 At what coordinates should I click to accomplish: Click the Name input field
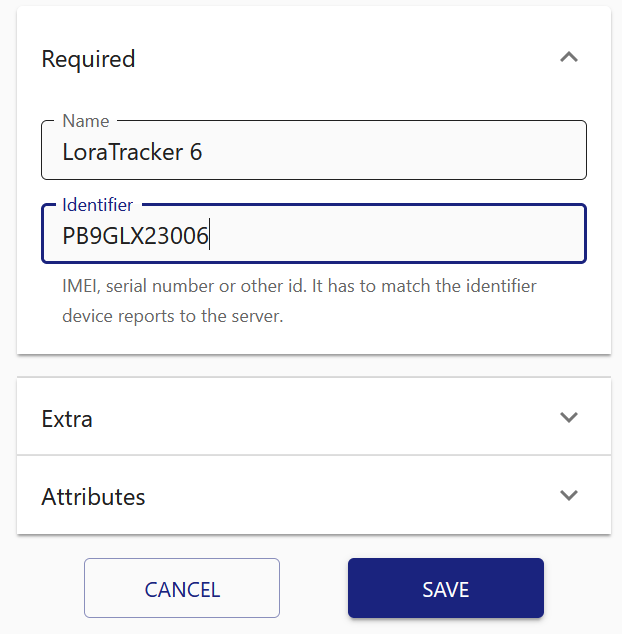(x=314, y=152)
